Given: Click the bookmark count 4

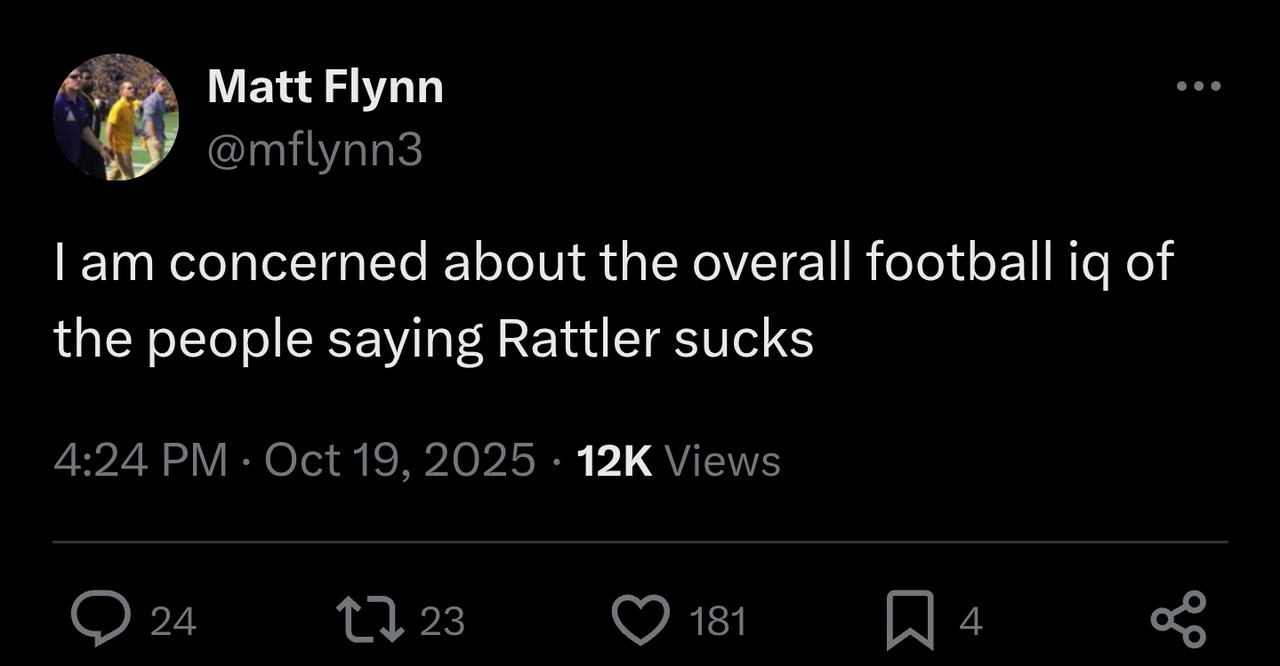Looking at the screenshot, I should pyautogui.click(x=971, y=622).
